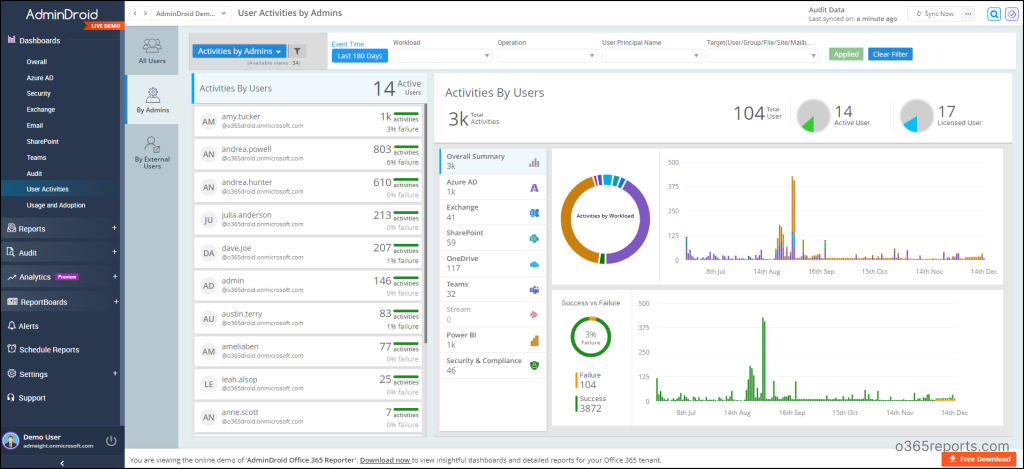The width and height of the screenshot is (1024, 469).
Task: Click the SharePoint workload icon
Action: (x=534, y=238)
